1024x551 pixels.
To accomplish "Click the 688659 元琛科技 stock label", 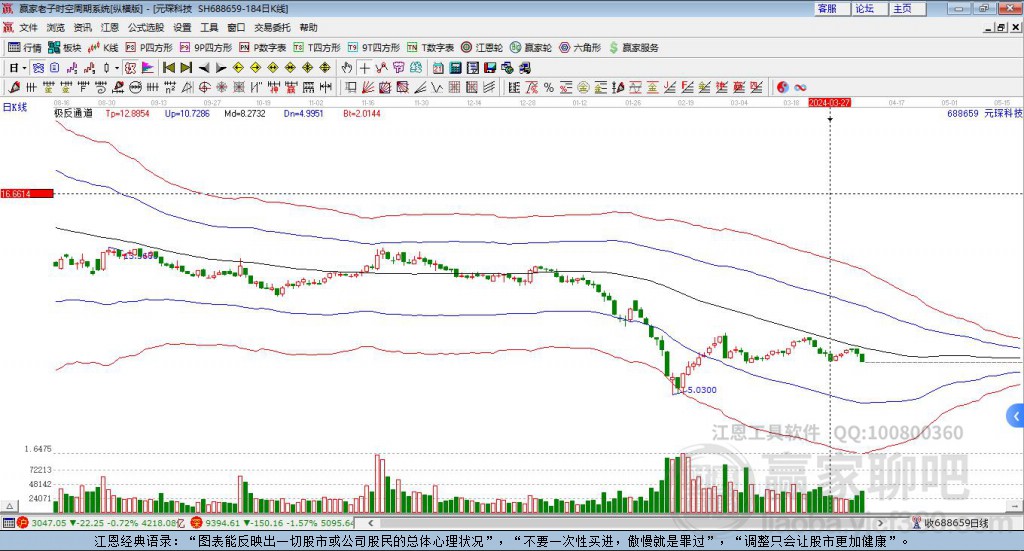I will (x=984, y=114).
